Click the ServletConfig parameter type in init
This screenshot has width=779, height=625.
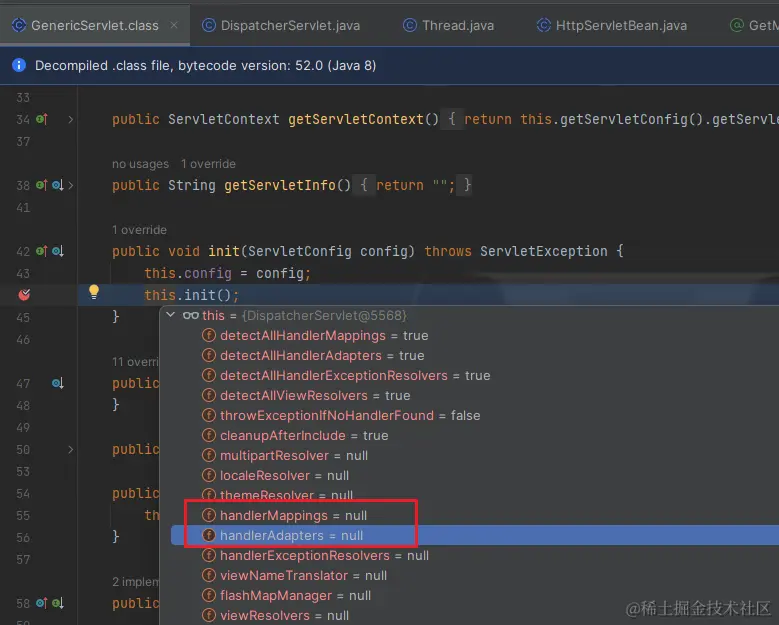tap(300, 251)
